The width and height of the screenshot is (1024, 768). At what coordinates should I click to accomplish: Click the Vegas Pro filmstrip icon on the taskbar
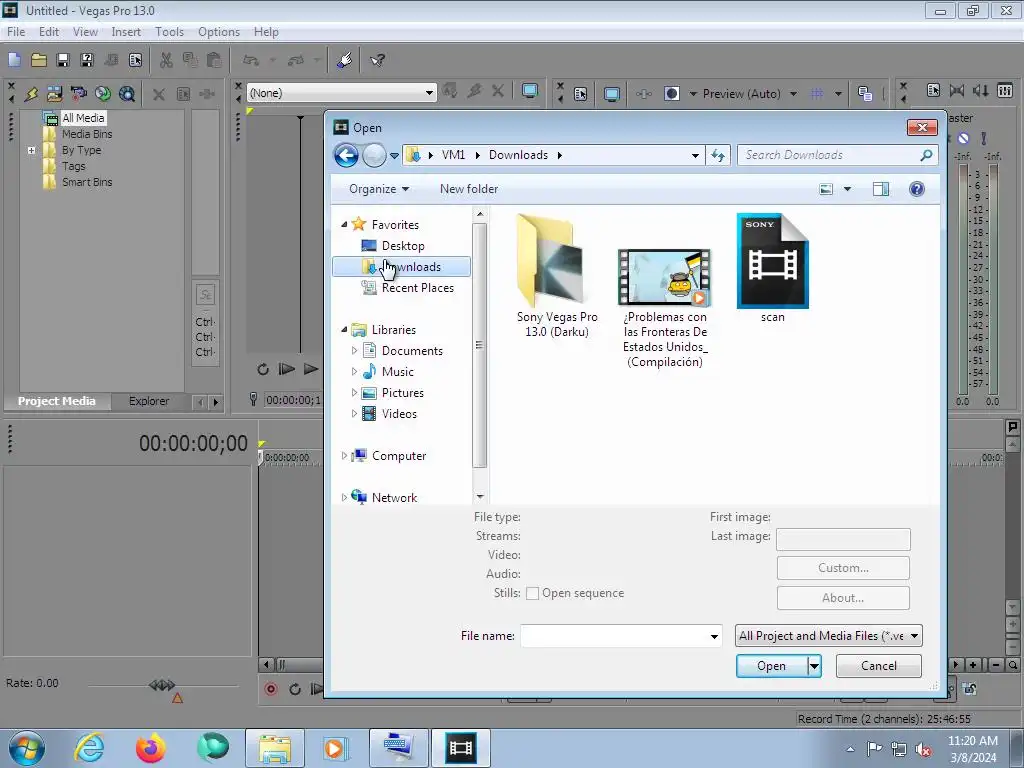tap(461, 748)
